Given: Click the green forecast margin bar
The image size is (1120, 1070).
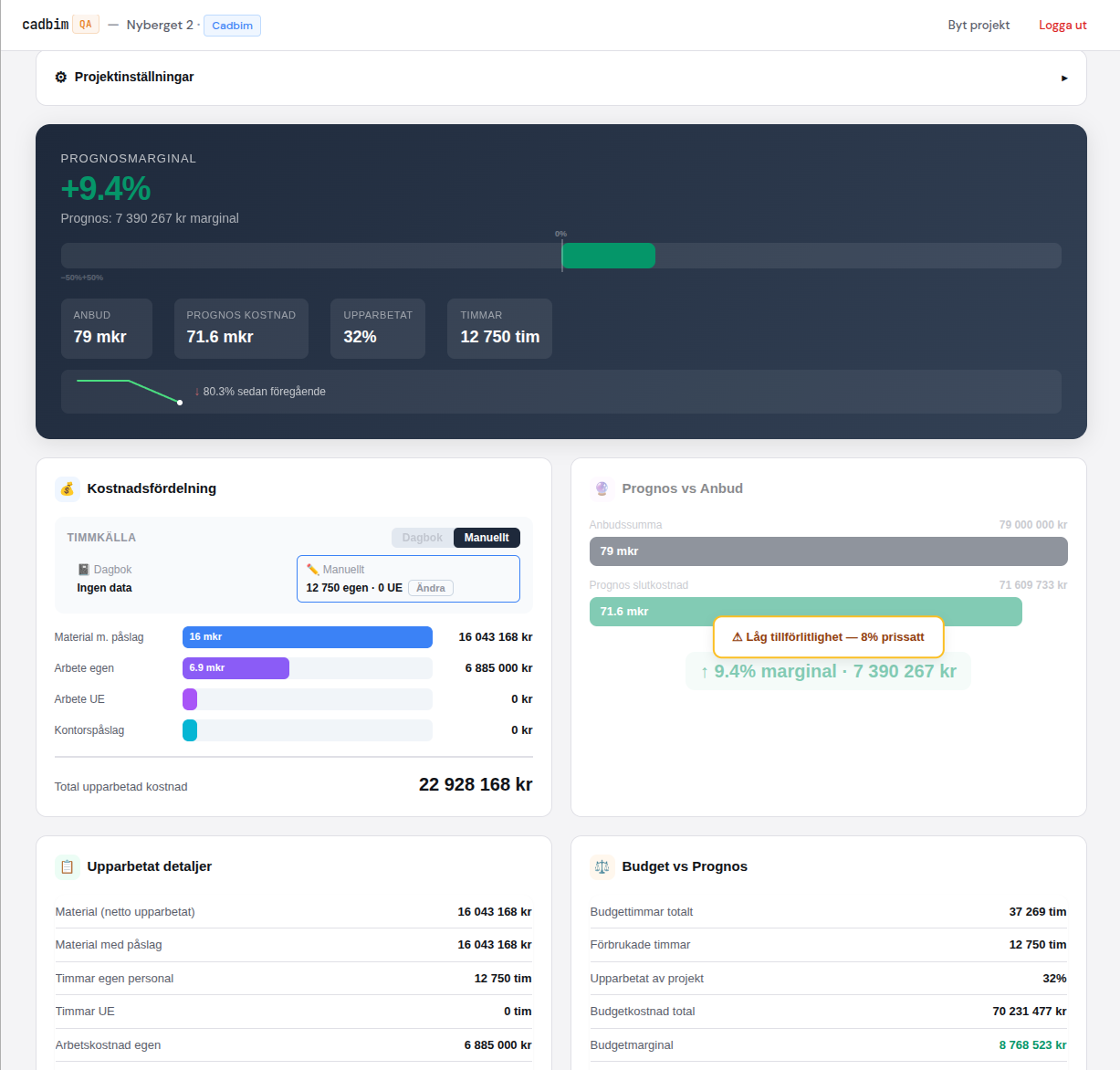Looking at the screenshot, I should [x=609, y=256].
